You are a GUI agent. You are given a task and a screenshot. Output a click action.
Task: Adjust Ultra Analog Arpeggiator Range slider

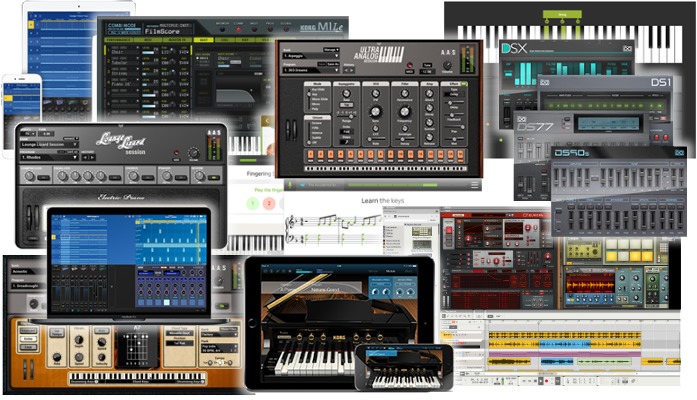coord(346,116)
